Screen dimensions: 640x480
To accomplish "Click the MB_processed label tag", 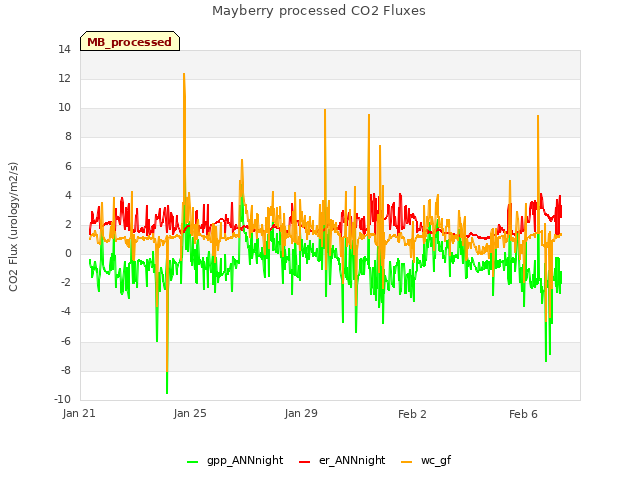I will [x=130, y=41].
